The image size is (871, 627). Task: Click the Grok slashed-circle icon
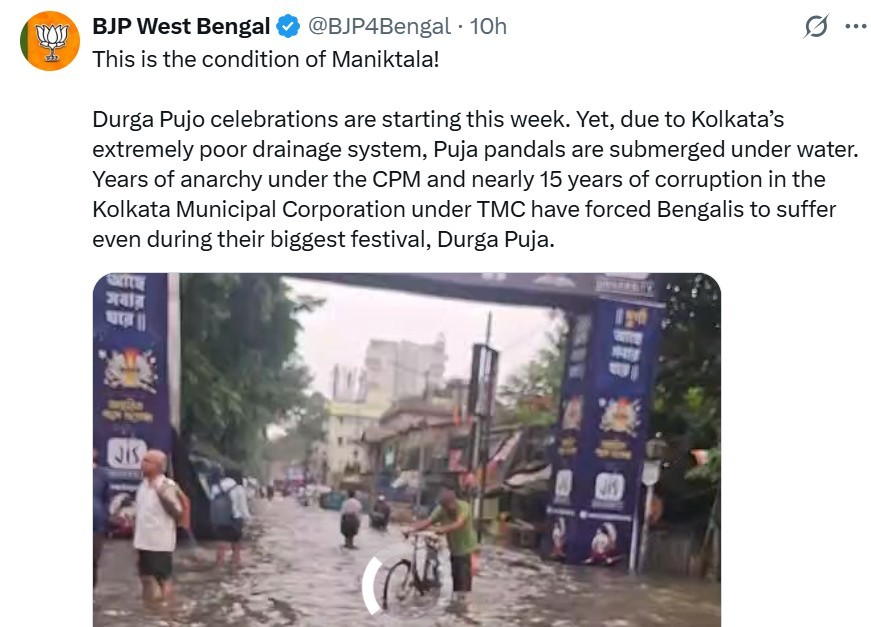click(816, 27)
